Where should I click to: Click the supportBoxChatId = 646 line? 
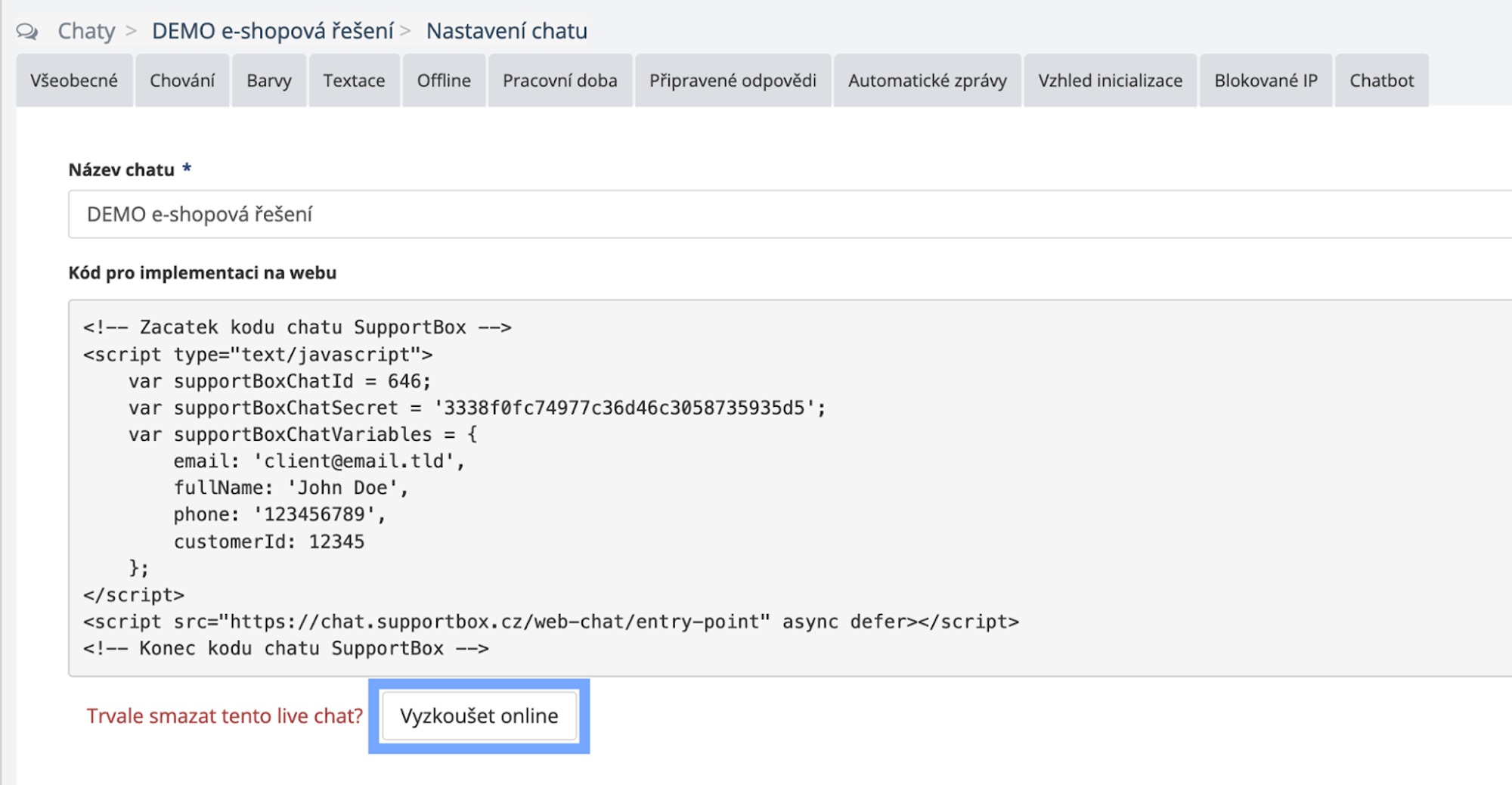point(280,381)
